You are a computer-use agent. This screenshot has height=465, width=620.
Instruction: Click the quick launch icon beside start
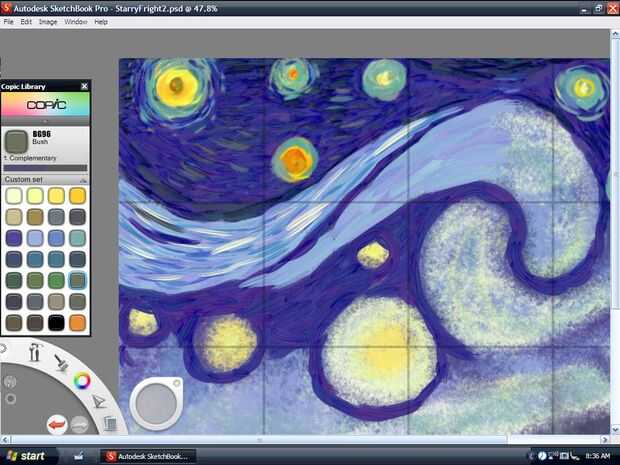(79, 456)
